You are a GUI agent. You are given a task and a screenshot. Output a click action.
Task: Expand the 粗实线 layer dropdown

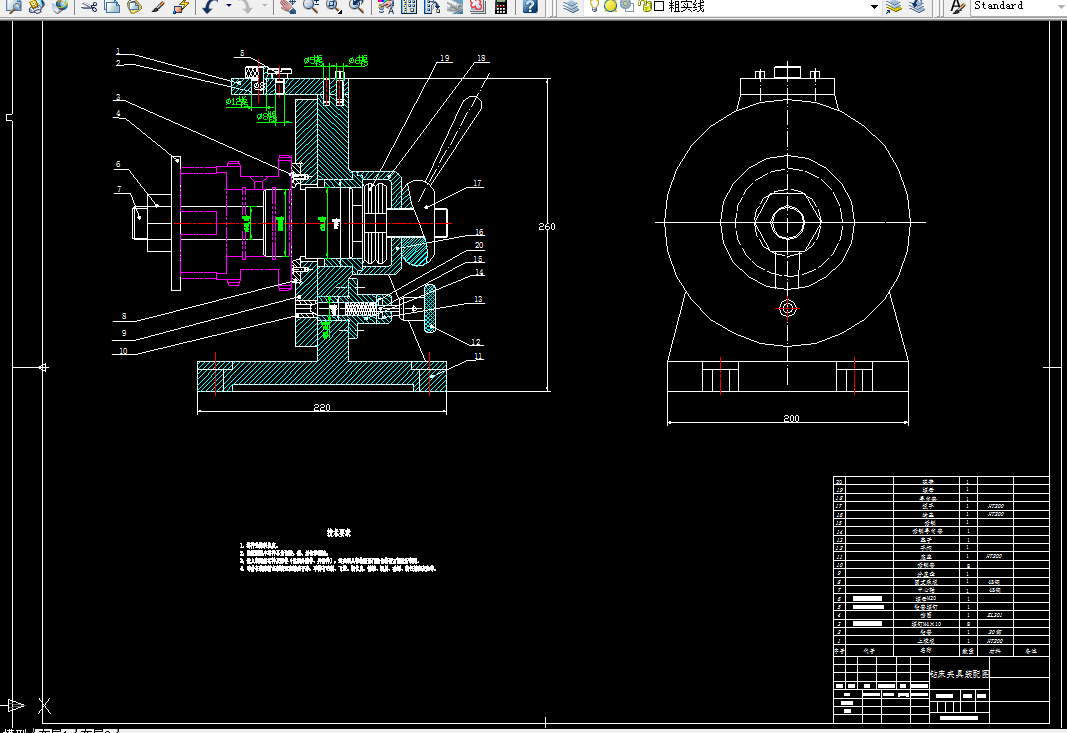pos(874,7)
